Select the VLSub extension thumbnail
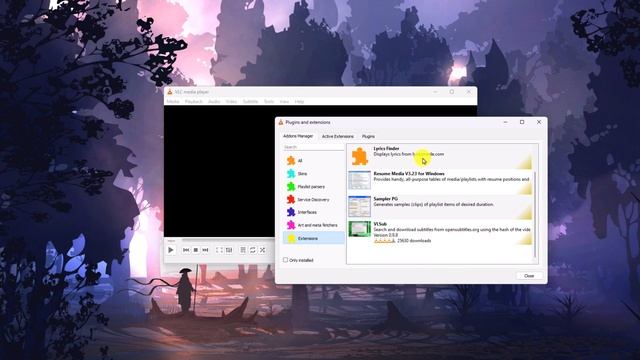 coord(360,229)
